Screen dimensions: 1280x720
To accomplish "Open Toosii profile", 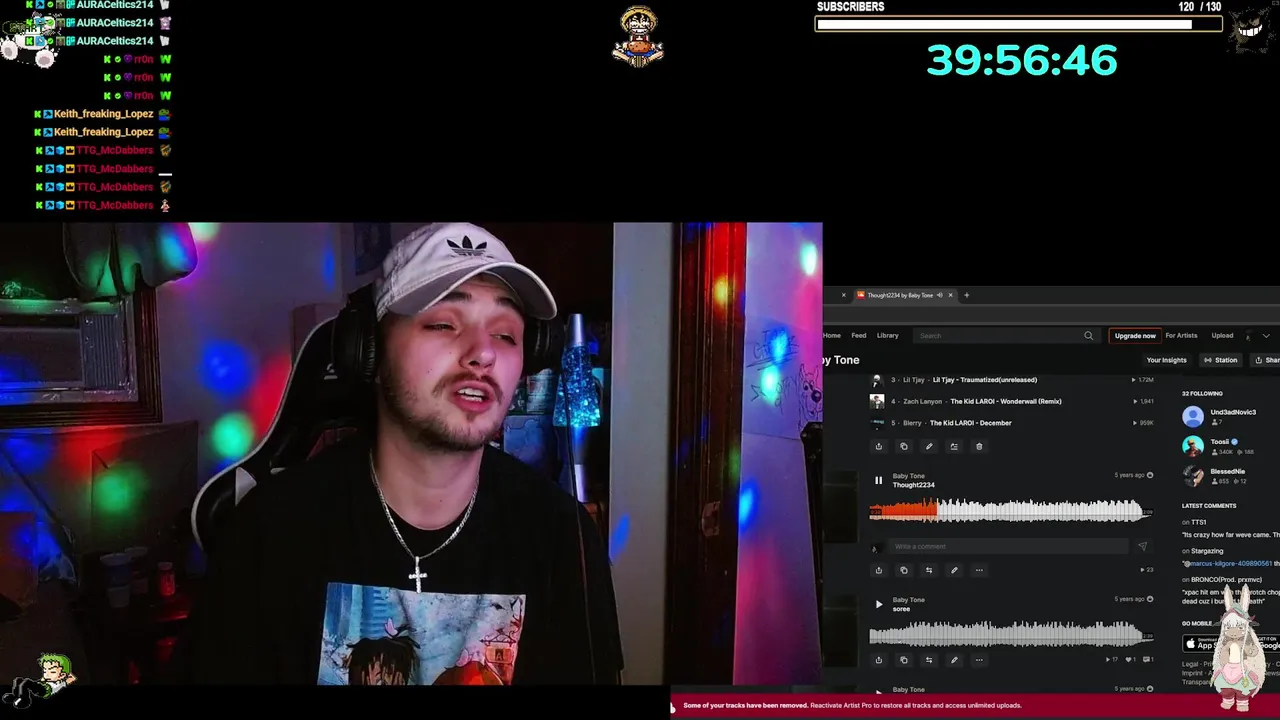I will (x=1220, y=441).
